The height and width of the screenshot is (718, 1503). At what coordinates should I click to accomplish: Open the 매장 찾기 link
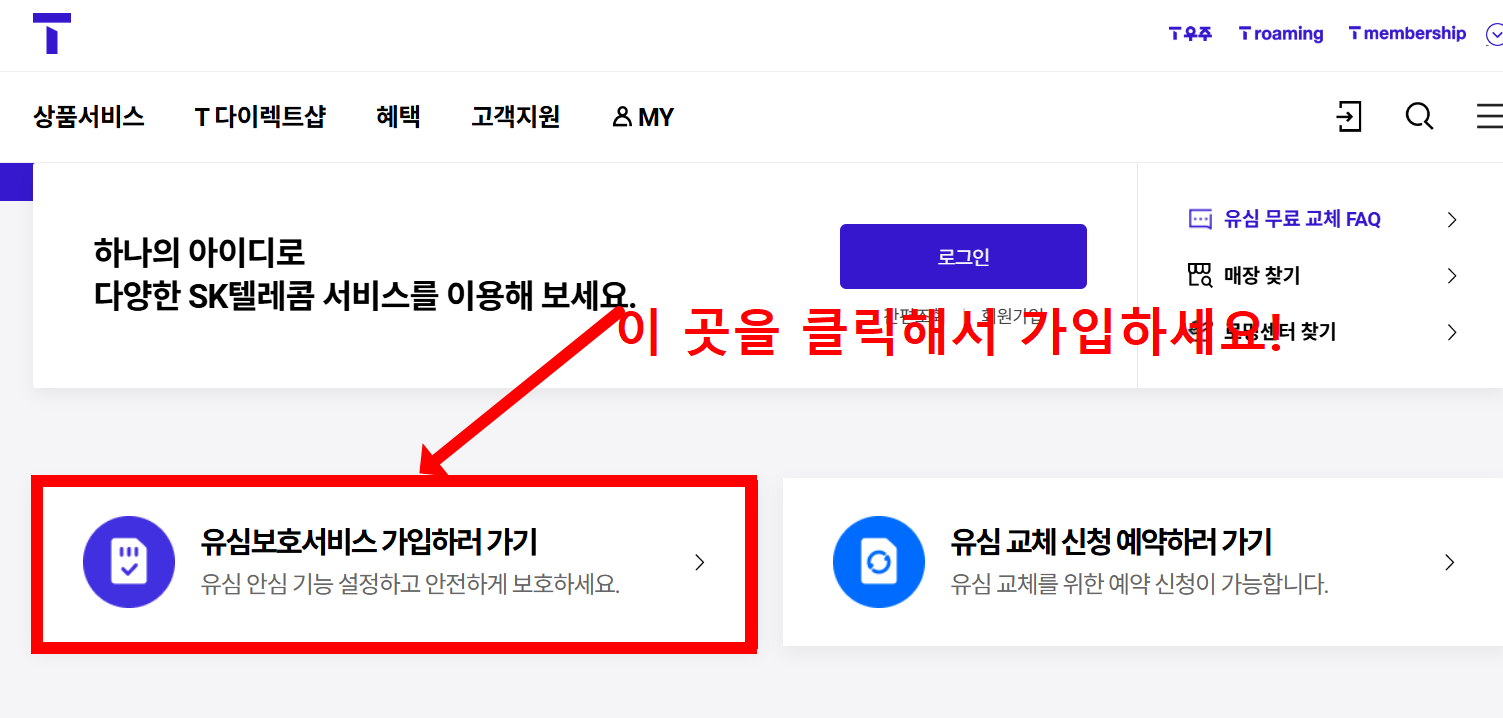click(1262, 275)
